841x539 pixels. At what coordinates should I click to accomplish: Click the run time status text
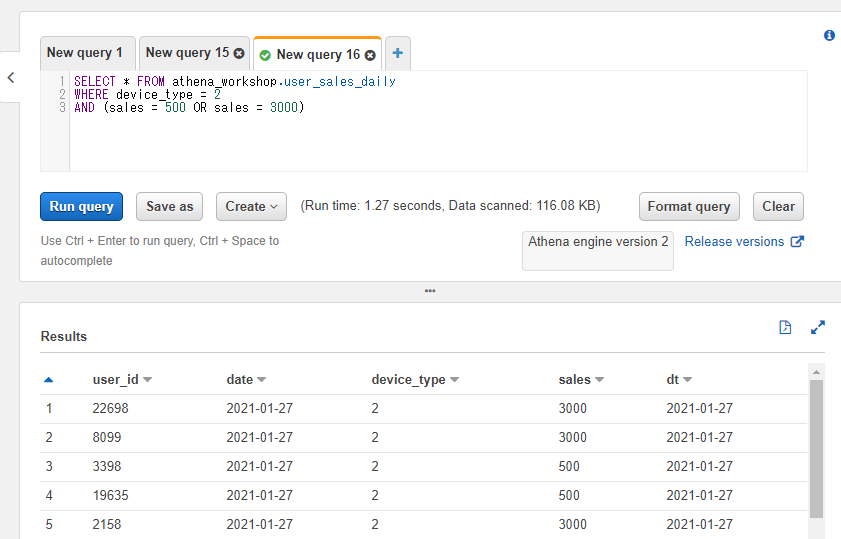pos(450,206)
